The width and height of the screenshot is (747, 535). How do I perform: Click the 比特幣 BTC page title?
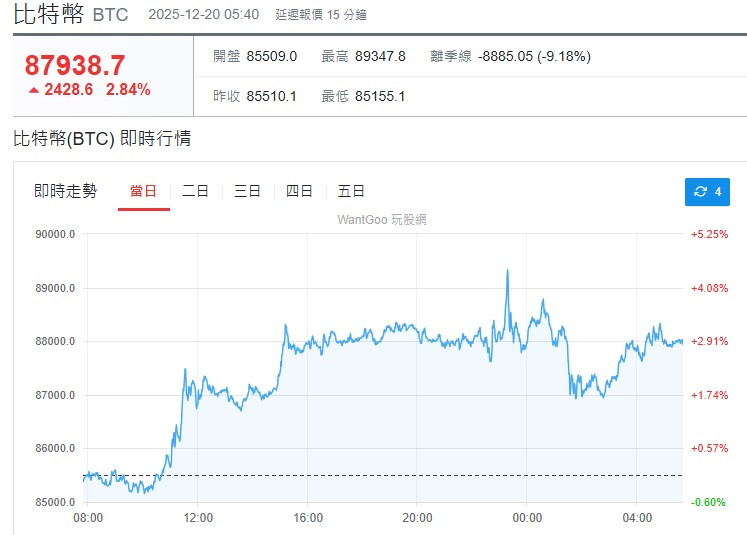coord(72,15)
